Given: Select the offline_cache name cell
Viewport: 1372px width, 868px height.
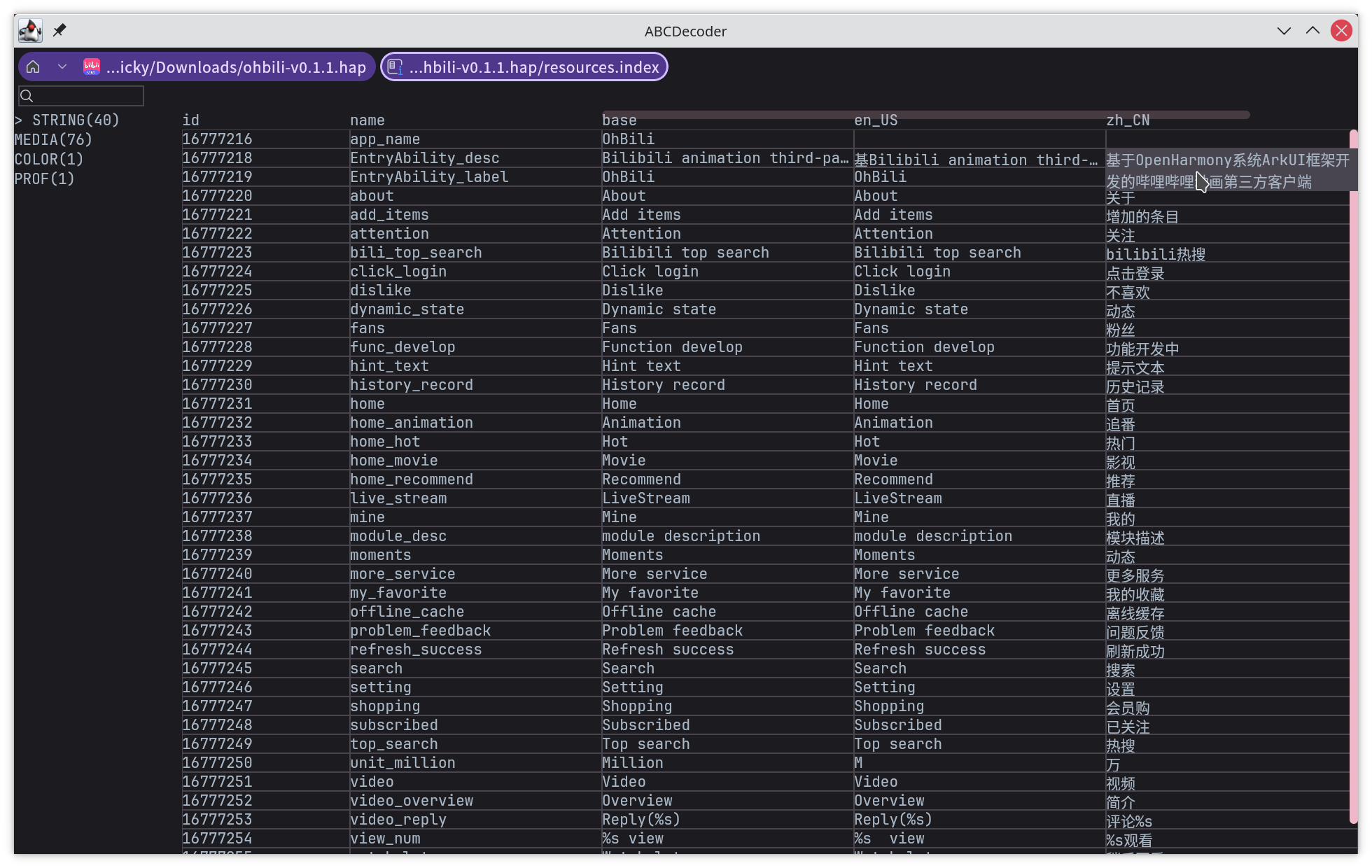Looking at the screenshot, I should point(476,611).
